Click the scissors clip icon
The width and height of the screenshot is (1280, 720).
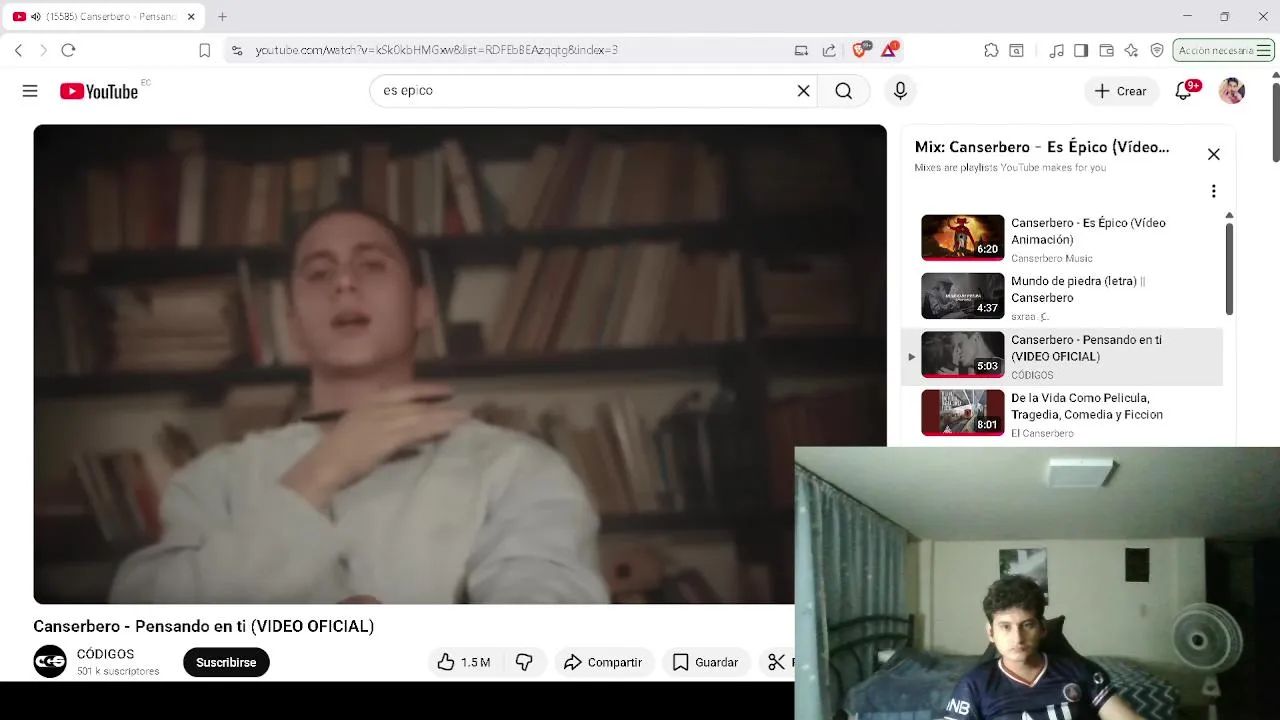coord(776,662)
